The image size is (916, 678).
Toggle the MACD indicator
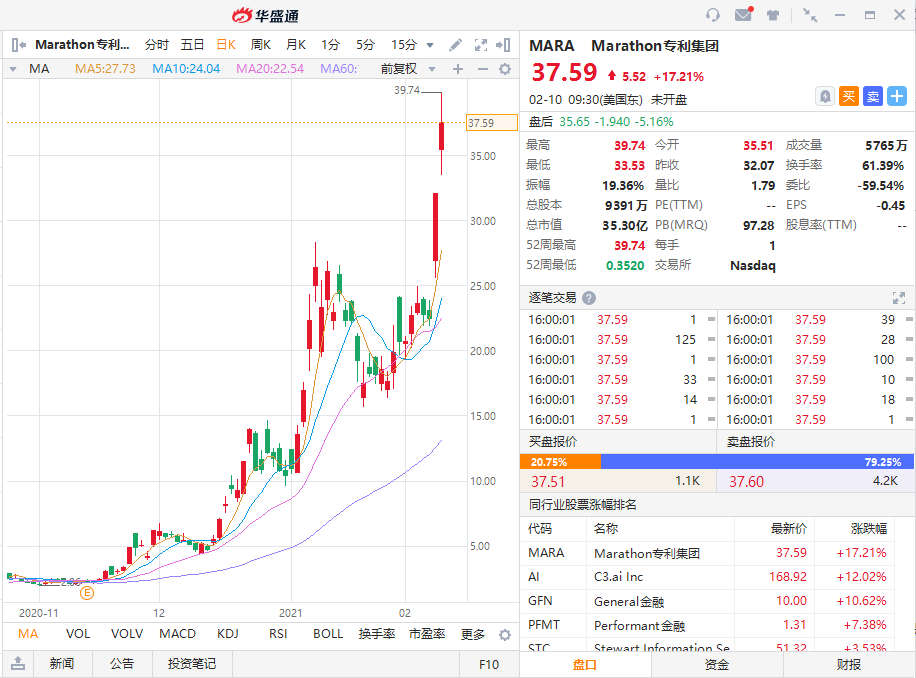(178, 634)
